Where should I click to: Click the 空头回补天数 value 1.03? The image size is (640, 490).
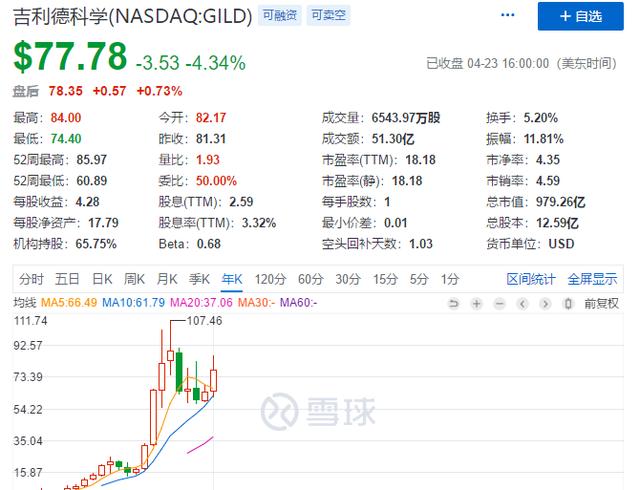pyautogui.click(x=421, y=244)
